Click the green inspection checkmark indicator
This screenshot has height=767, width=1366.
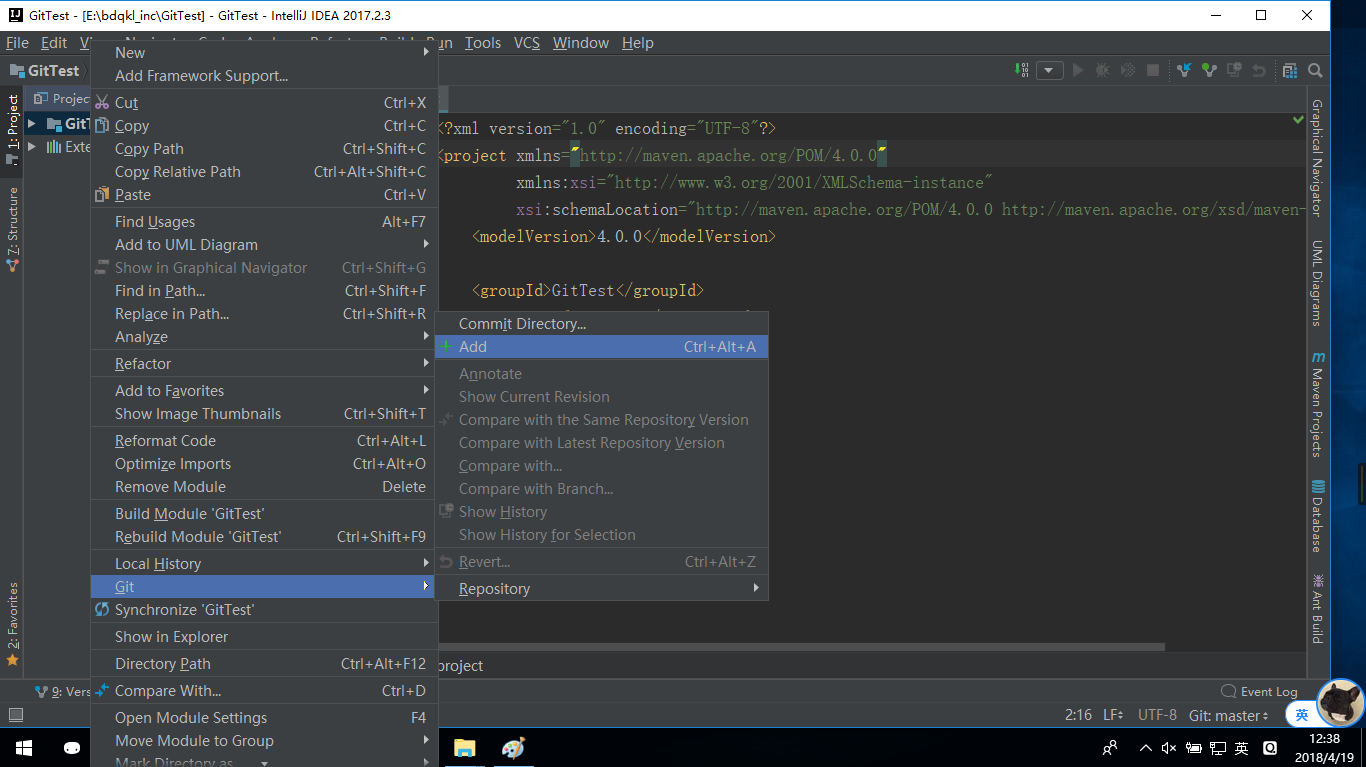1298,119
